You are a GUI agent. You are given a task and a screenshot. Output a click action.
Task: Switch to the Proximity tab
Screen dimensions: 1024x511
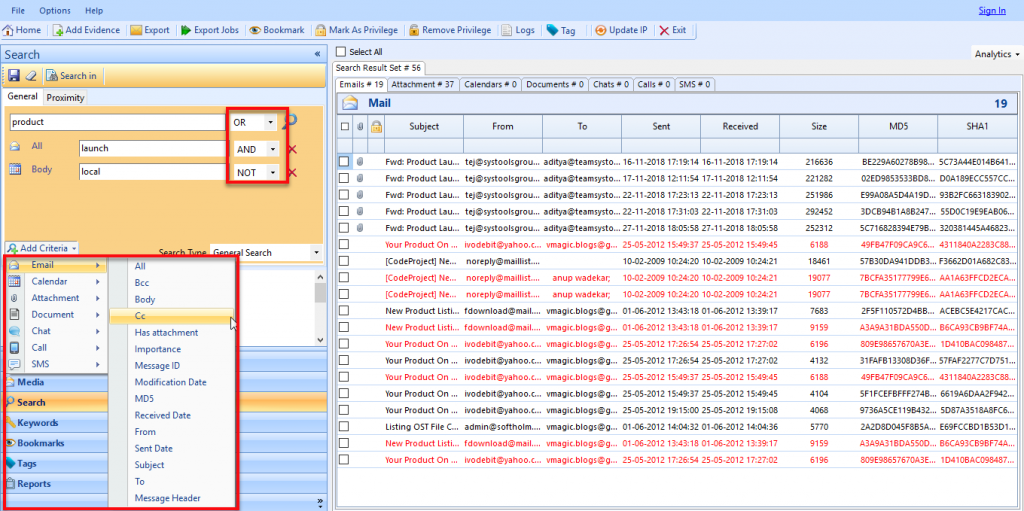point(65,97)
